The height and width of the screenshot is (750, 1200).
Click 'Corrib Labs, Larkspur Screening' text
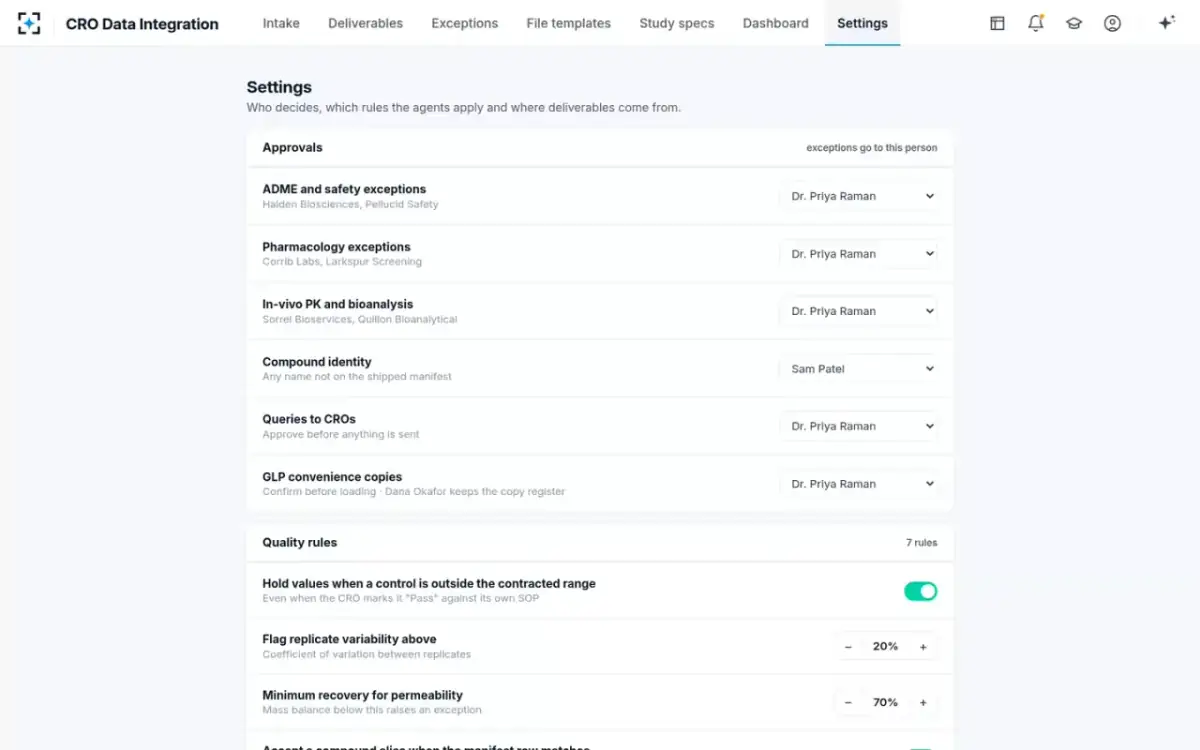[x=342, y=262]
